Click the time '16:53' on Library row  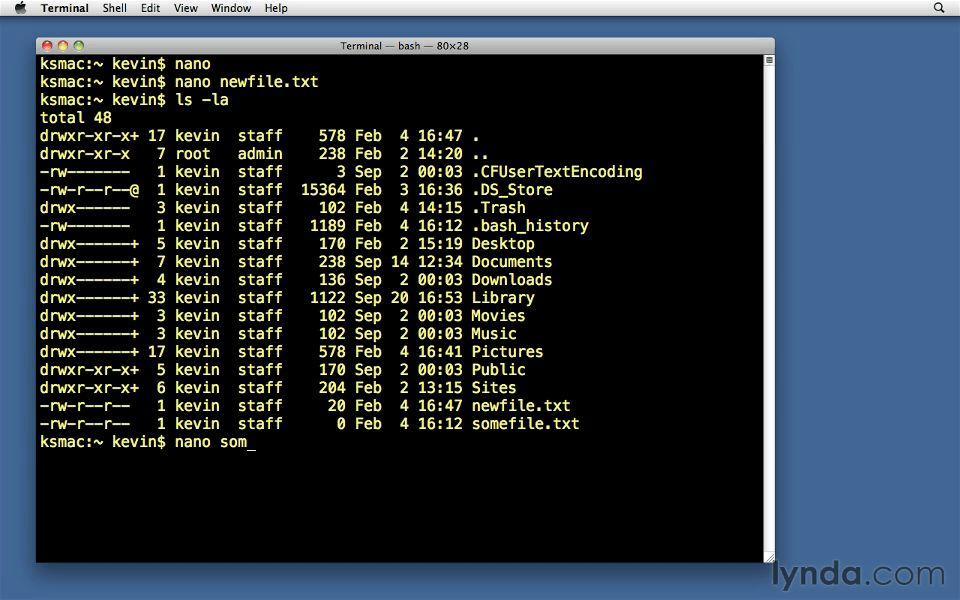pos(440,298)
